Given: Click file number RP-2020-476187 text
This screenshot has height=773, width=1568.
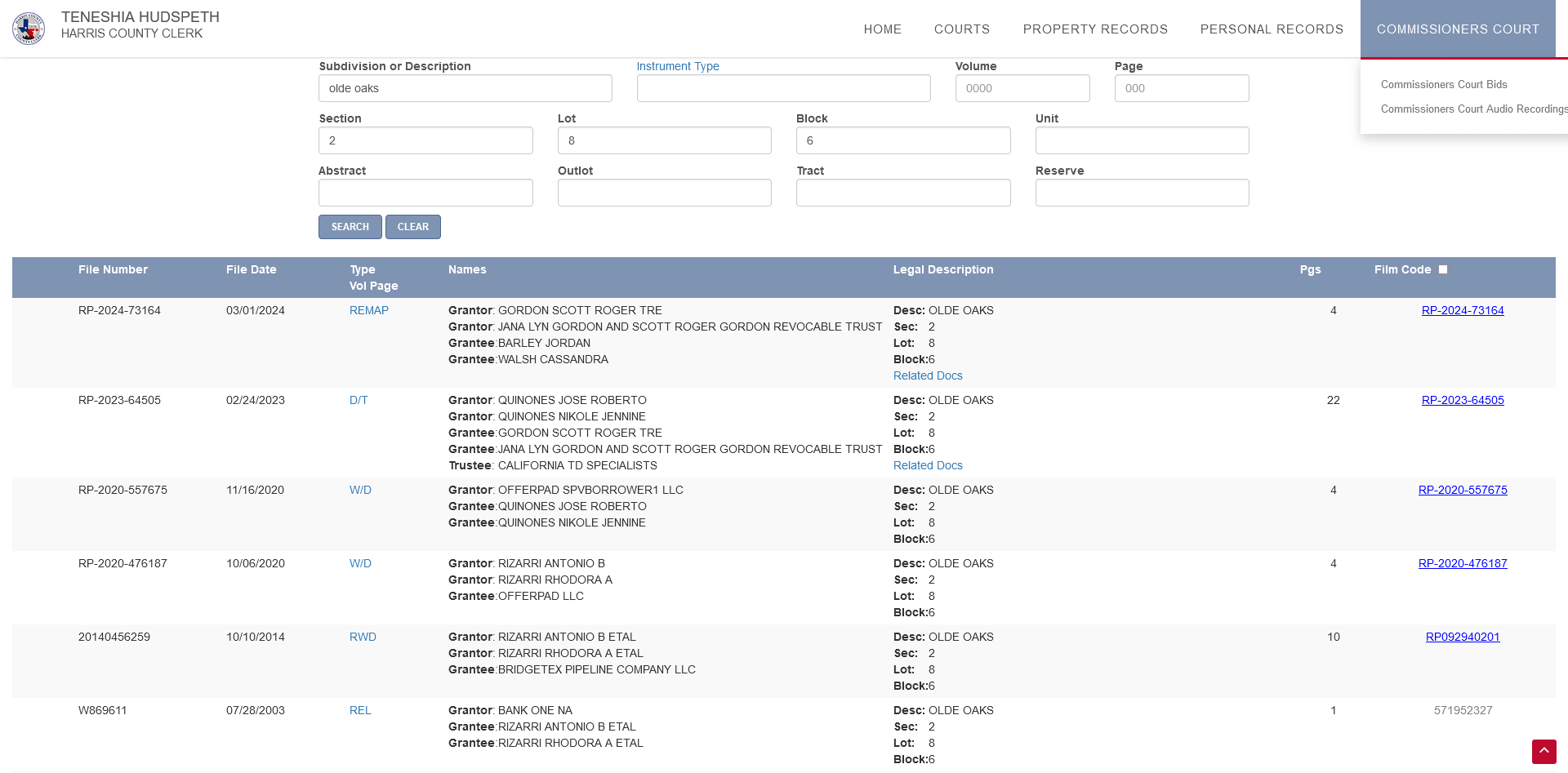Looking at the screenshot, I should [x=122, y=563].
